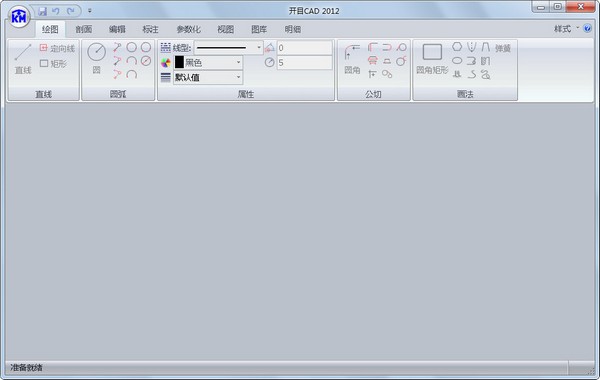This screenshot has width=600, height=380.
Task: Switch to the 剖面 tab
Action: [83, 29]
